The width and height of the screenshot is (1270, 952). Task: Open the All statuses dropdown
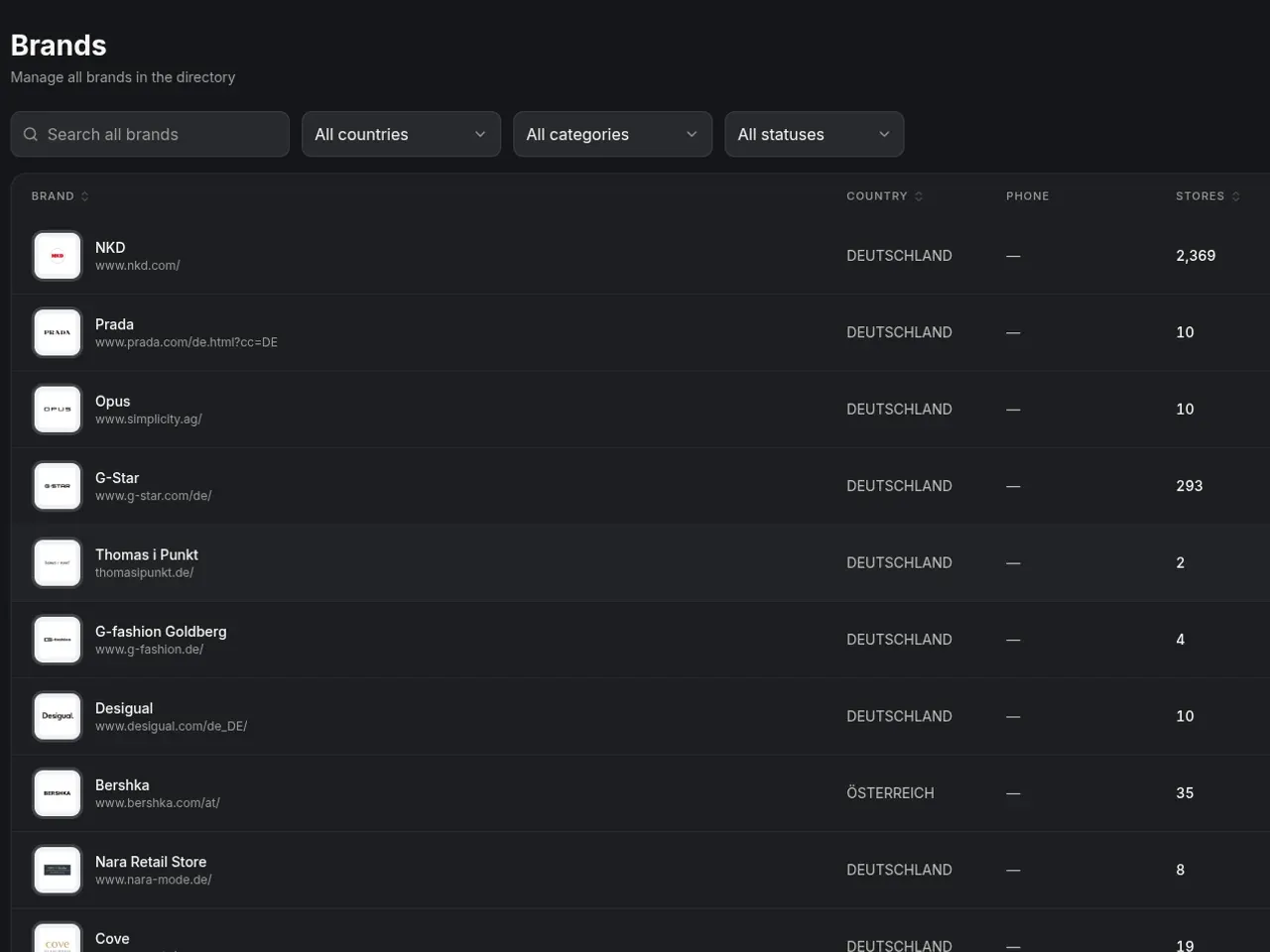tap(814, 134)
